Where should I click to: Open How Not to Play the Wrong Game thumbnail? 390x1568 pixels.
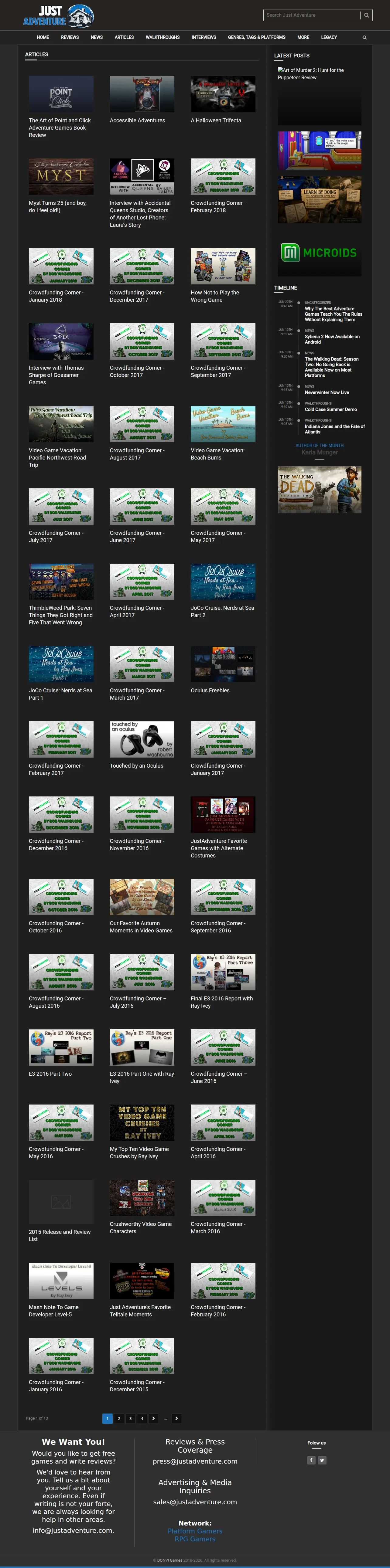[x=223, y=266]
